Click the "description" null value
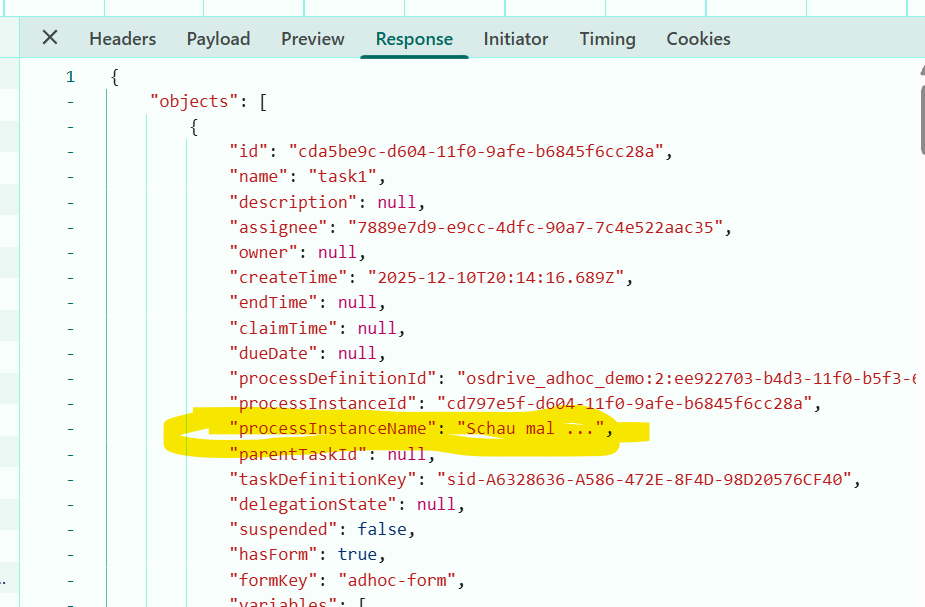Viewport: 925px width, 607px height. pyautogui.click(x=396, y=202)
